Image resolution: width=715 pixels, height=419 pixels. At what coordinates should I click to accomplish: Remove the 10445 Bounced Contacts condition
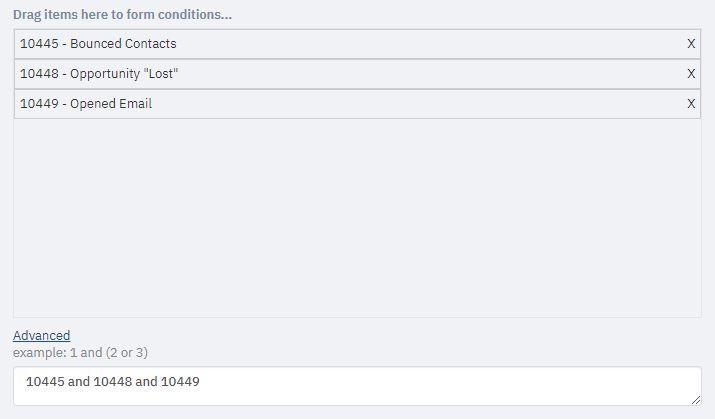coord(691,44)
